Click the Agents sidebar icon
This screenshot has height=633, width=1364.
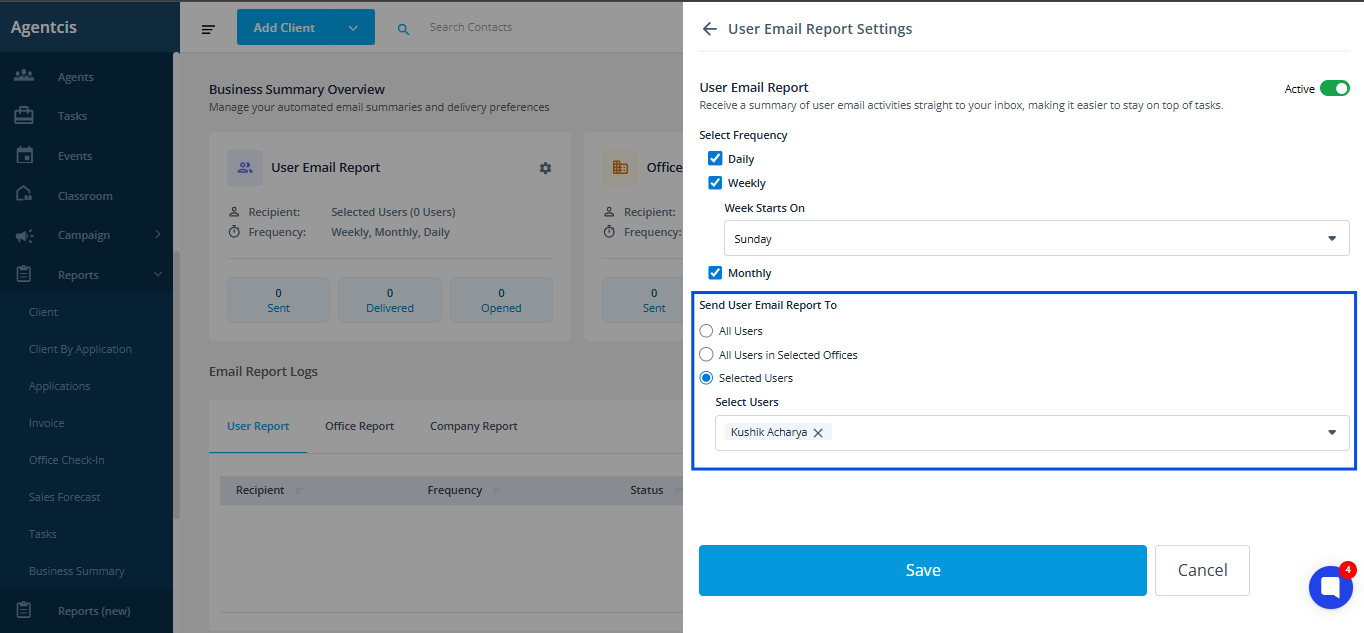(x=24, y=77)
